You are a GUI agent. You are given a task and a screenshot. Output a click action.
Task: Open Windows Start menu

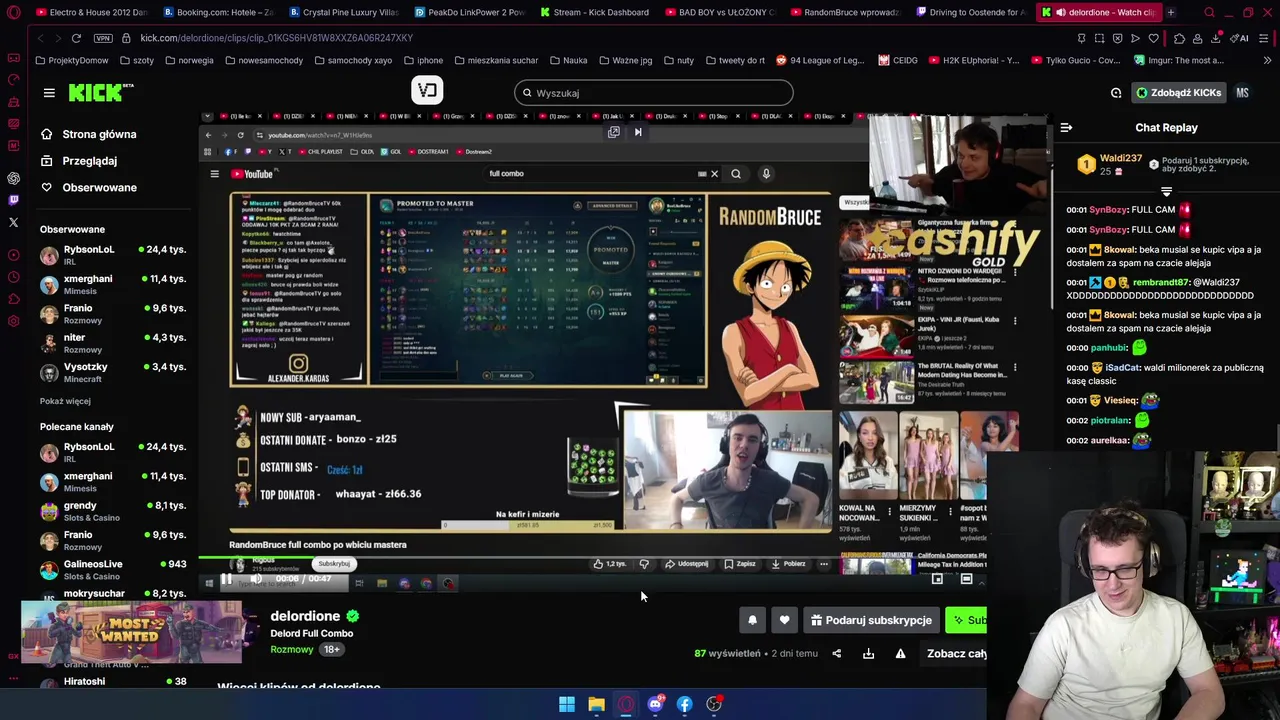567,704
